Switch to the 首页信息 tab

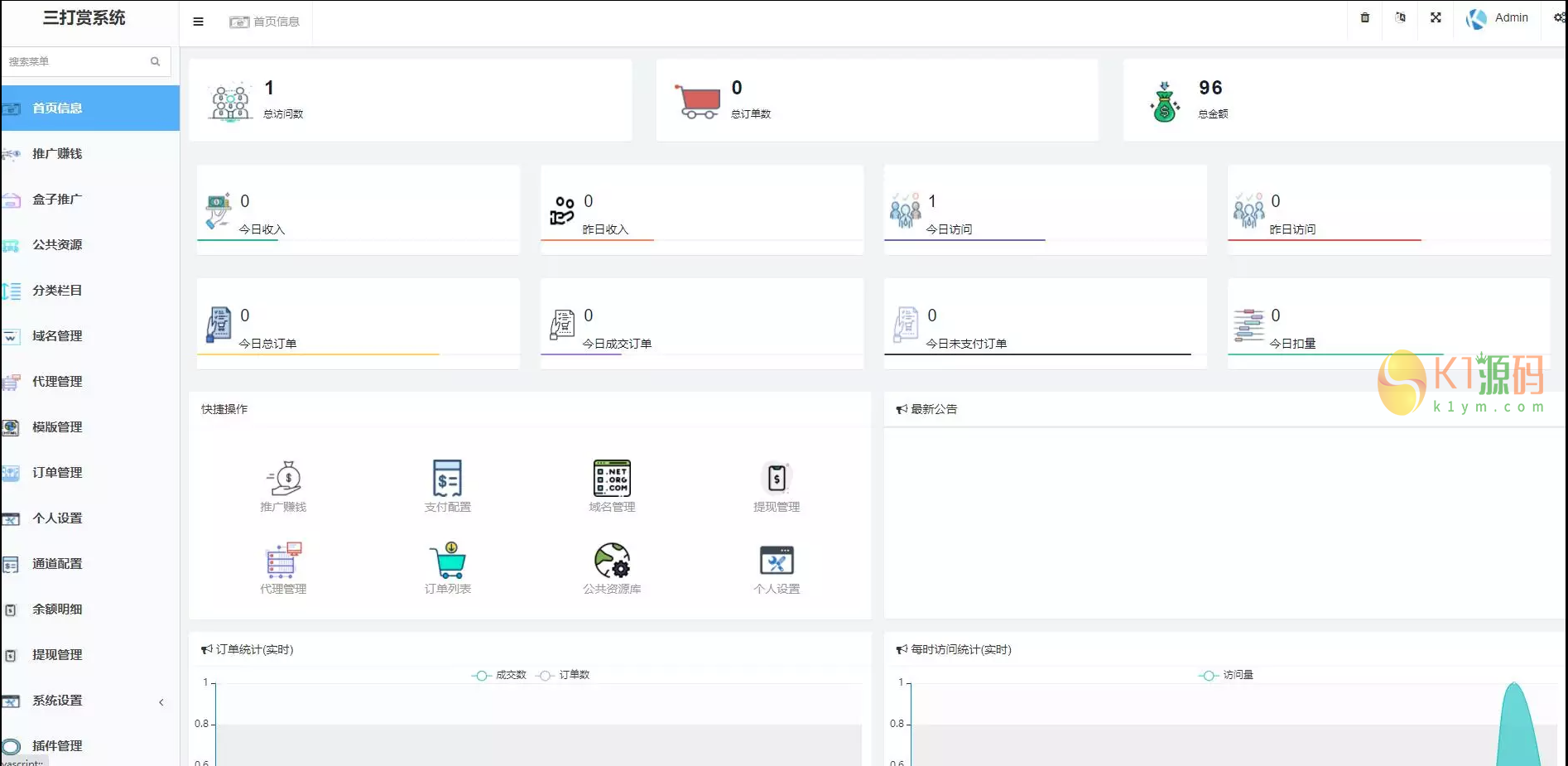(x=266, y=22)
